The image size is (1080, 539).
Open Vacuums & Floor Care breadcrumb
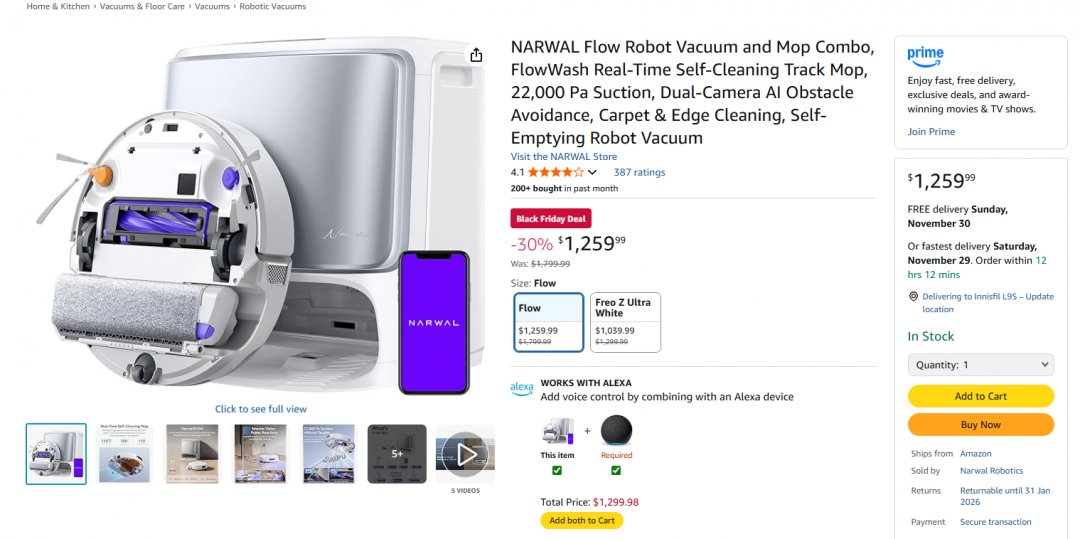pyautogui.click(x=142, y=7)
